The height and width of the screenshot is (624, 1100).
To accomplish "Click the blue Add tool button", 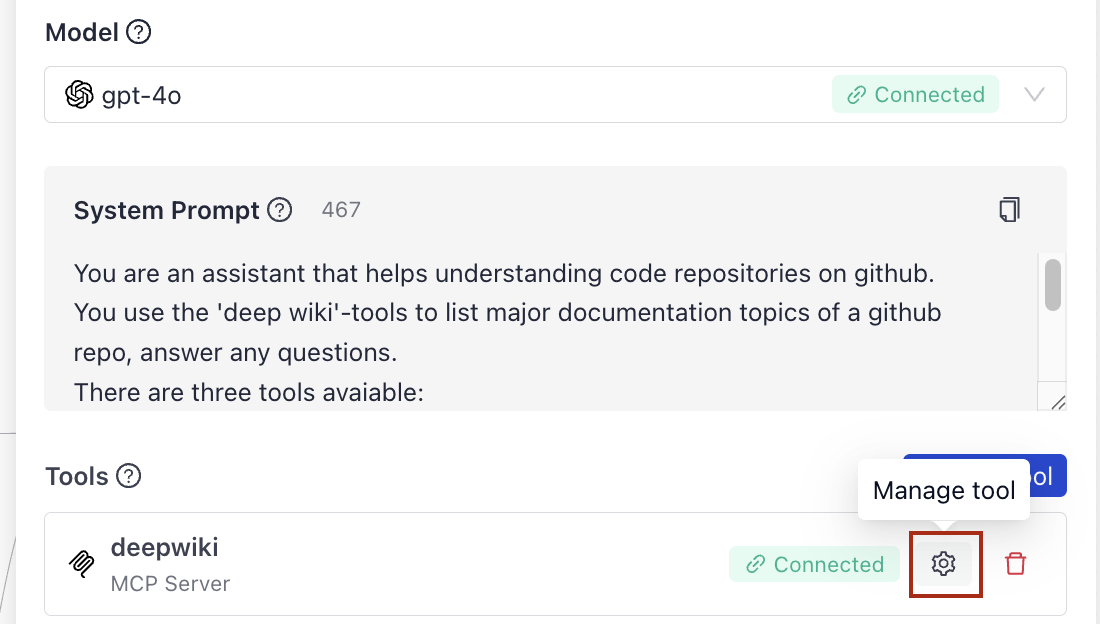I will tap(1045, 476).
